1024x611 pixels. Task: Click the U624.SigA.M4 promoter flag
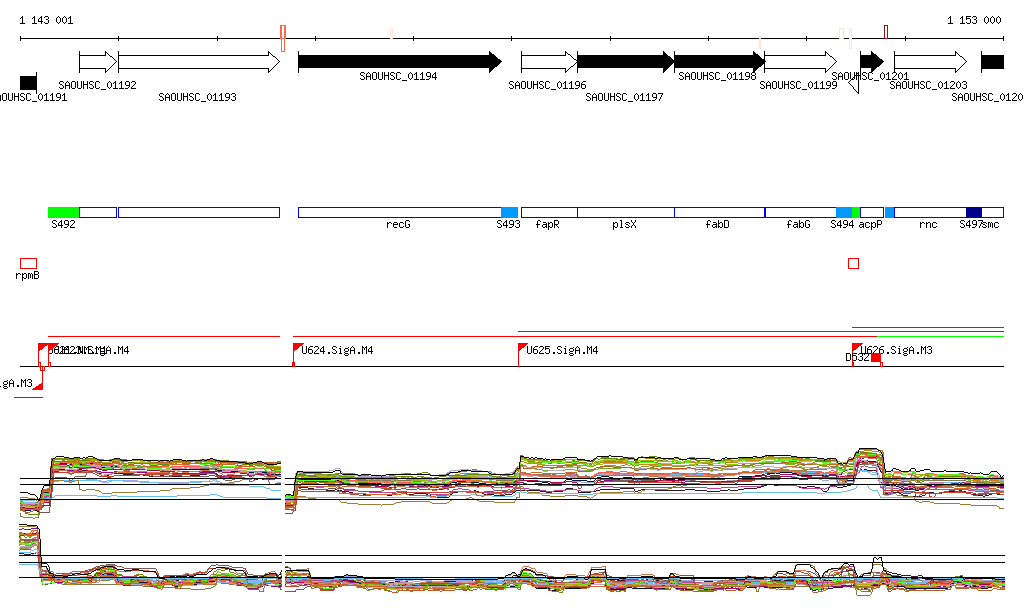tap(297, 349)
